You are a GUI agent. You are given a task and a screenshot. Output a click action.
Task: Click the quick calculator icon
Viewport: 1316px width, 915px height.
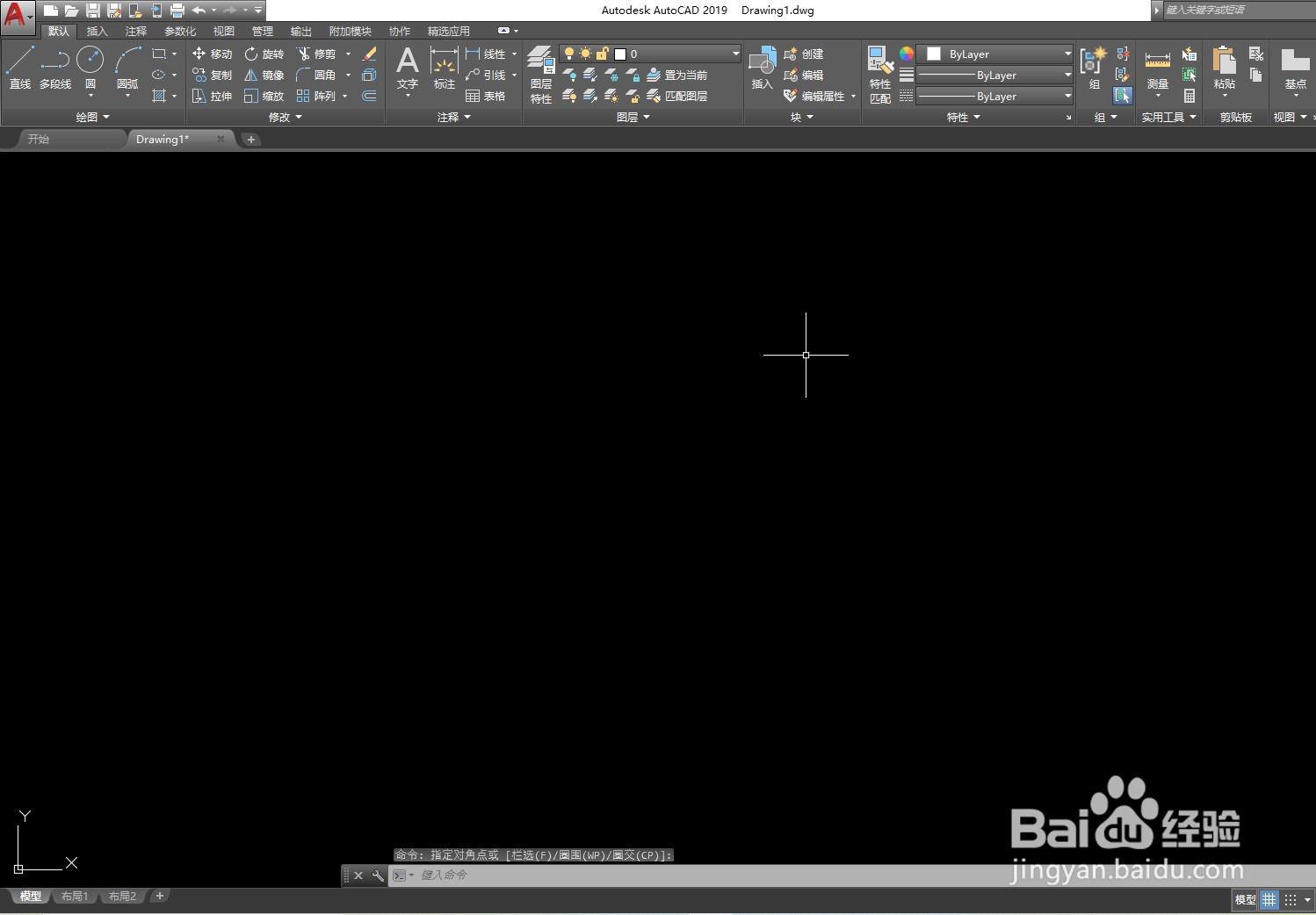pos(1189,96)
